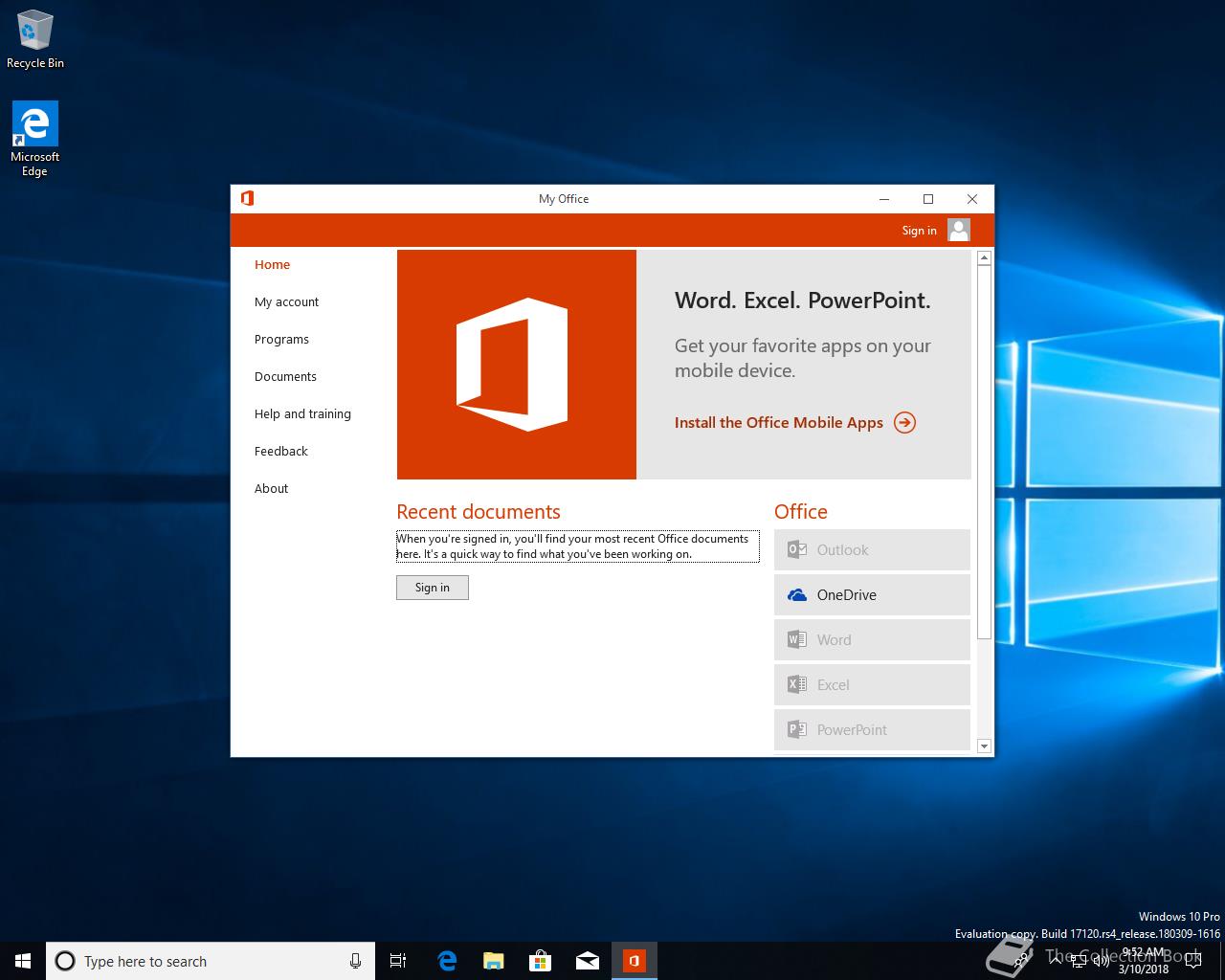Viewport: 1225px width, 980px height.
Task: Click the PowerPoint app icon
Action: pyautogui.click(x=796, y=729)
